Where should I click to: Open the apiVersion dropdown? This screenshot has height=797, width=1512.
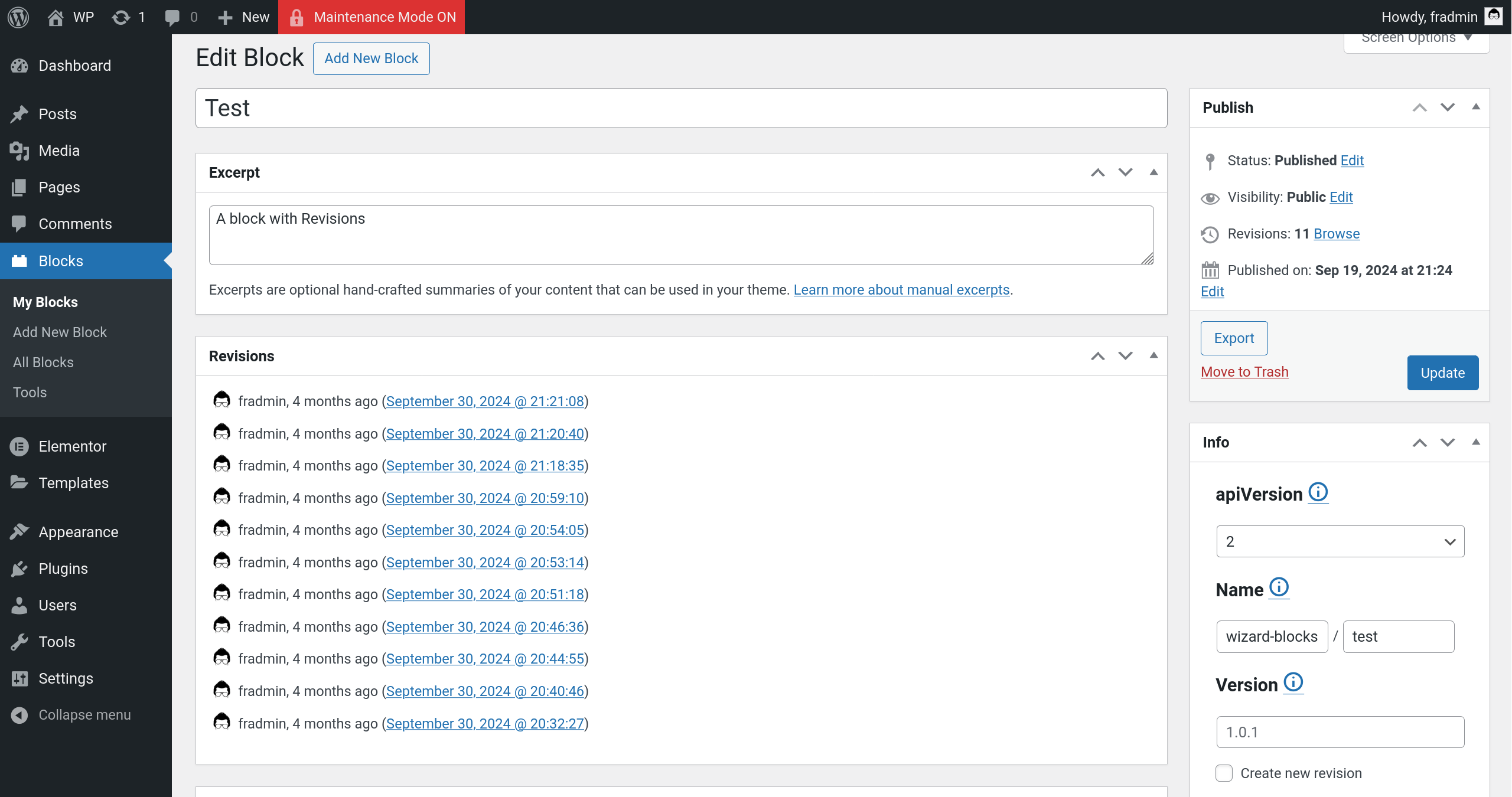click(x=1340, y=541)
